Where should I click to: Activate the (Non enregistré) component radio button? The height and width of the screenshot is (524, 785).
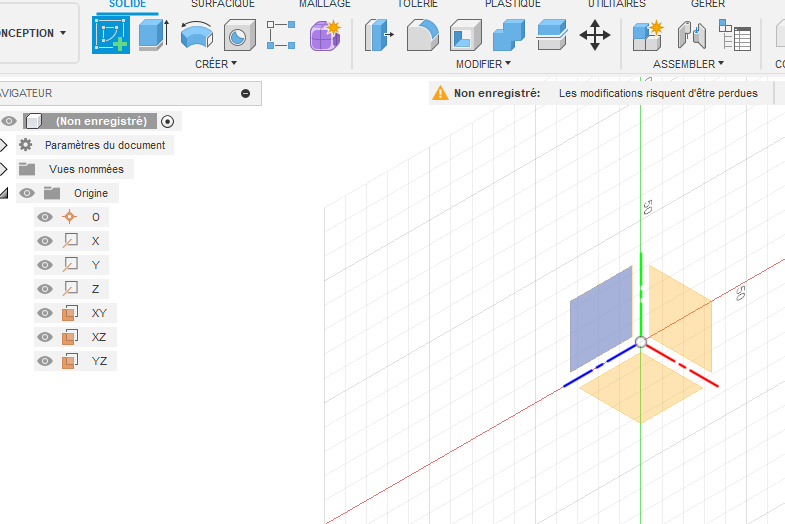tap(167, 121)
